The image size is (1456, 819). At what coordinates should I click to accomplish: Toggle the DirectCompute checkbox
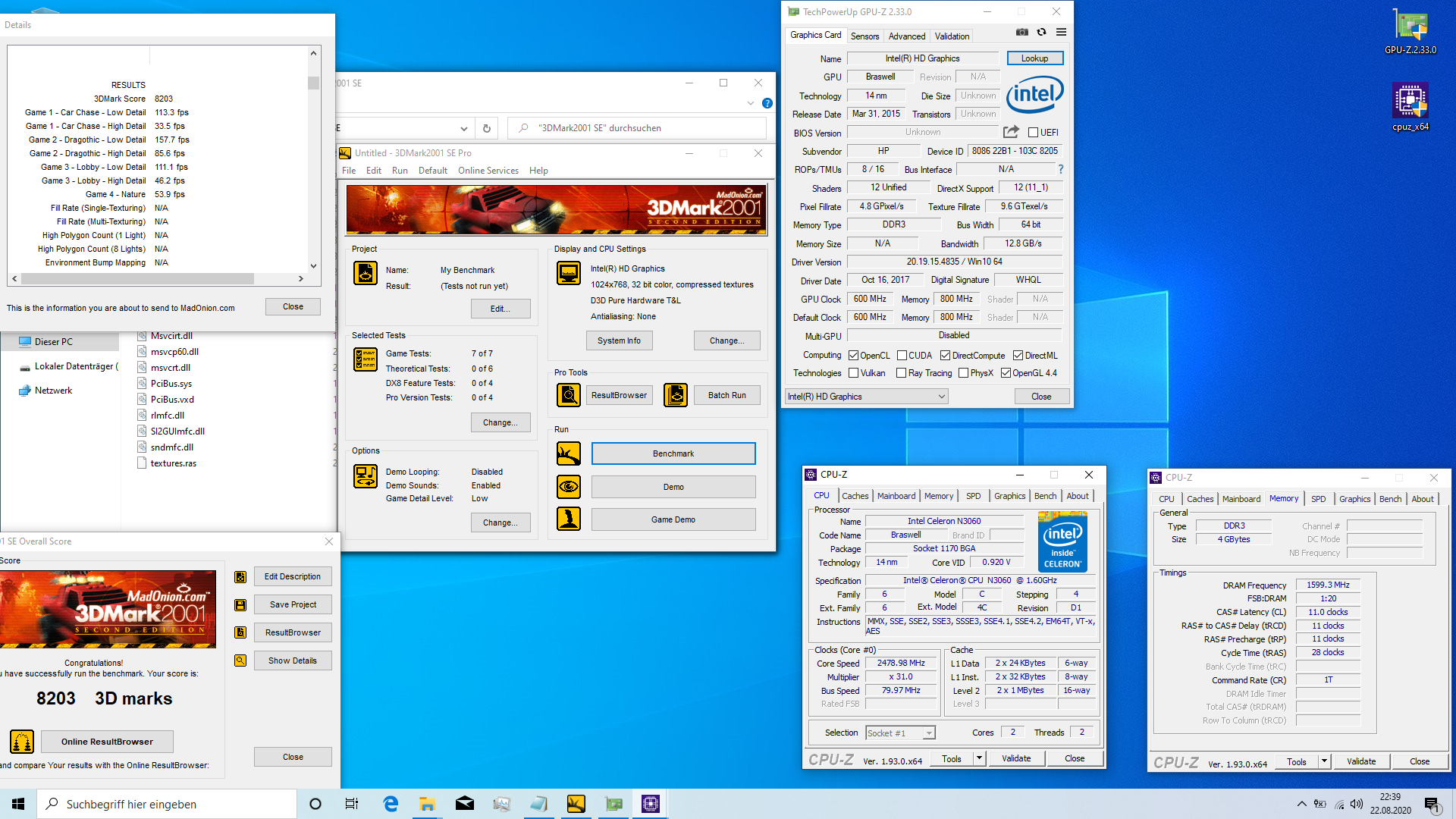pyautogui.click(x=945, y=356)
